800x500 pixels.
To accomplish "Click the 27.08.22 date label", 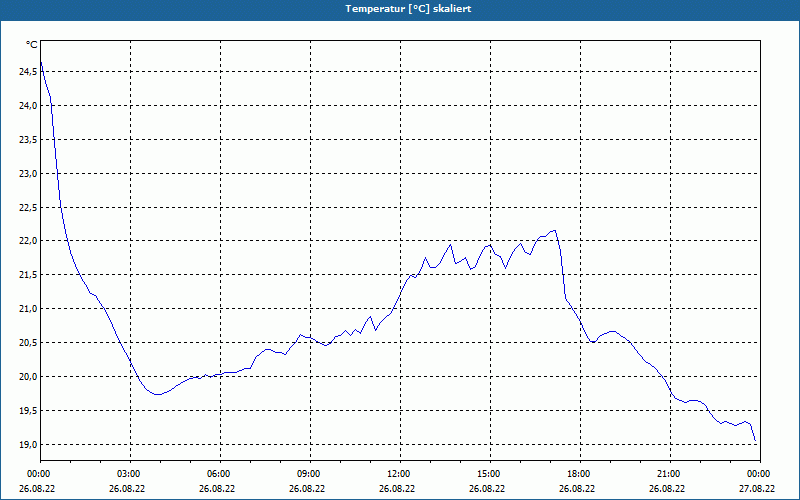I will [x=757, y=489].
